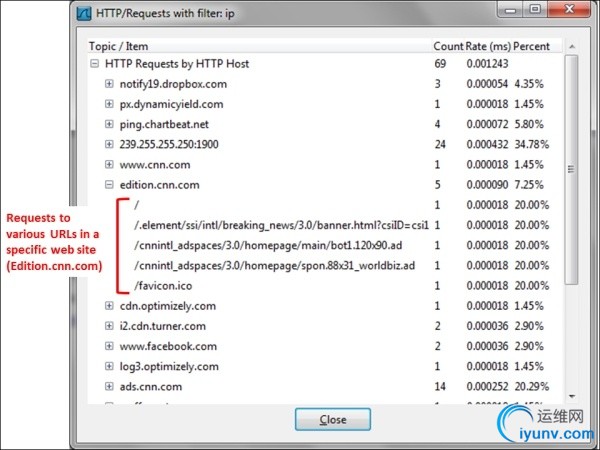Click the Topic / Item column header
600x450 pixels.
pos(259,46)
